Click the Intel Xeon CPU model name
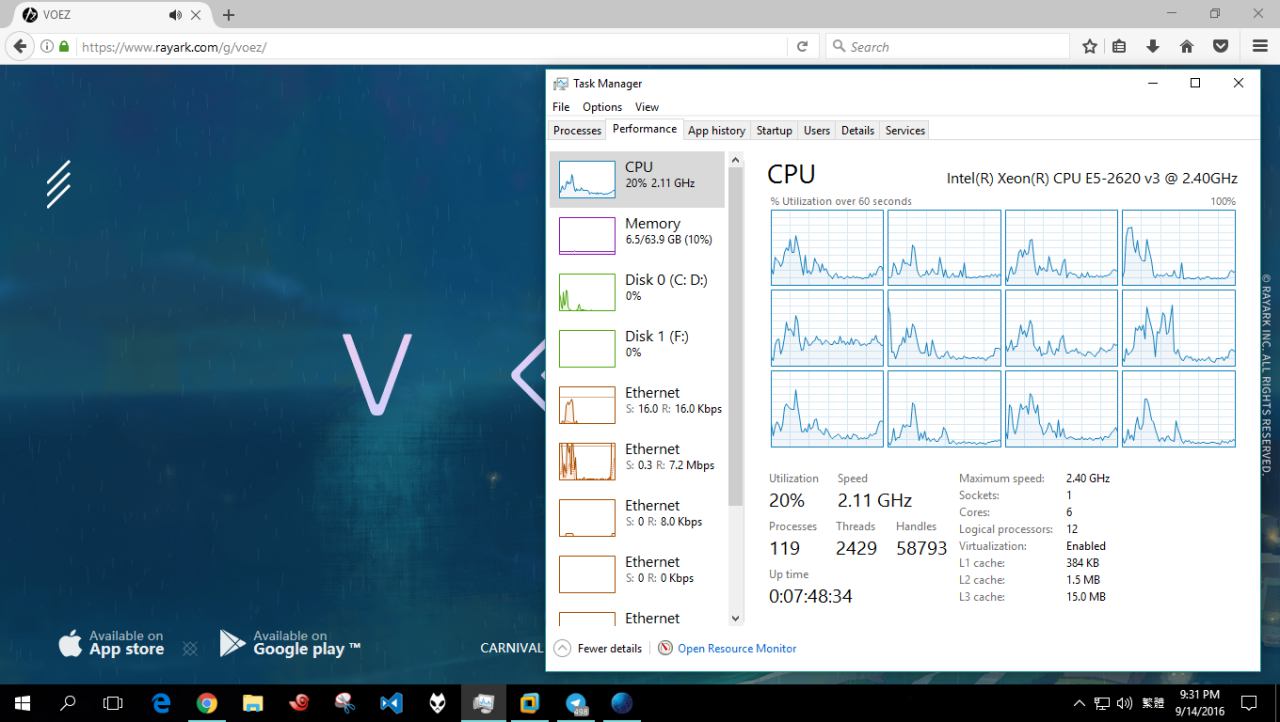This screenshot has height=722, width=1280. coord(1092,178)
